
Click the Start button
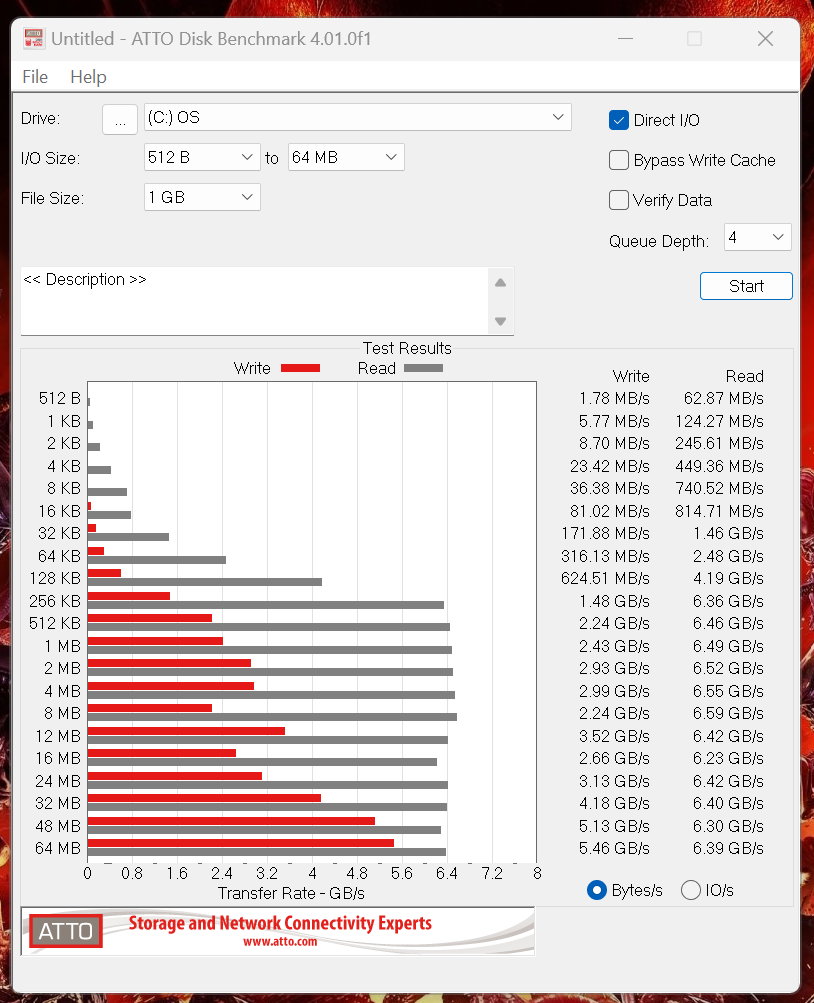coord(746,286)
